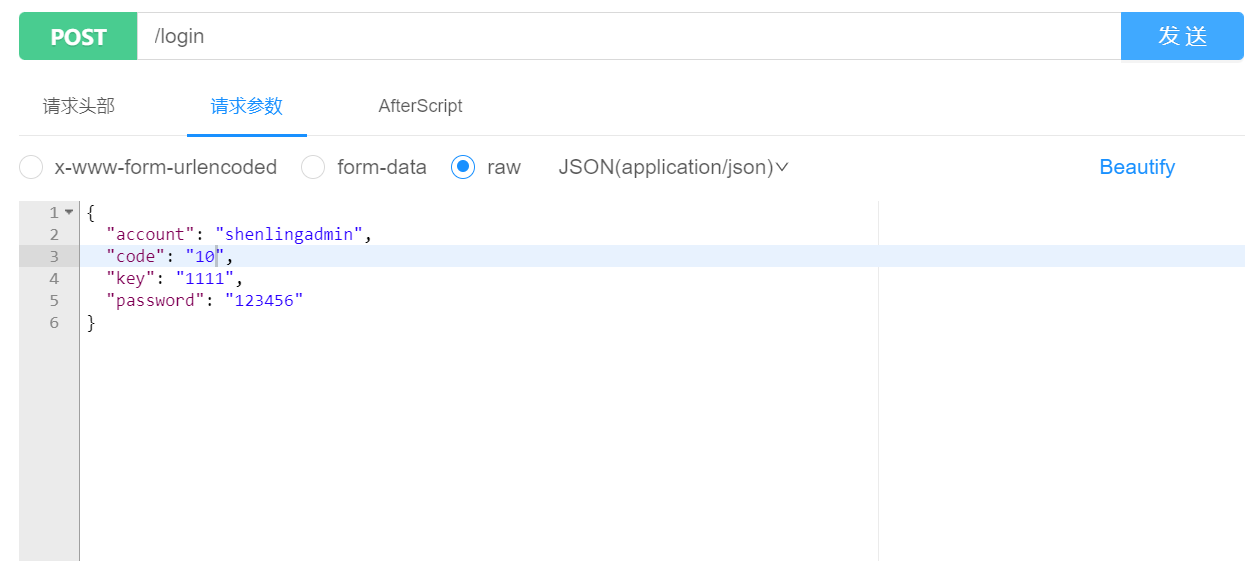This screenshot has width=1245, height=583.
Task: Select the x-www-form-urlencoded radio option
Action: (32, 167)
